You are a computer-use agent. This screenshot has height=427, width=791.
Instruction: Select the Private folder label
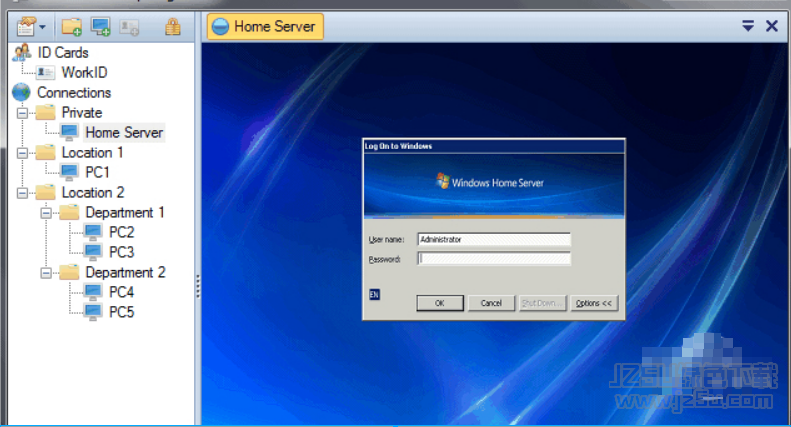82,113
